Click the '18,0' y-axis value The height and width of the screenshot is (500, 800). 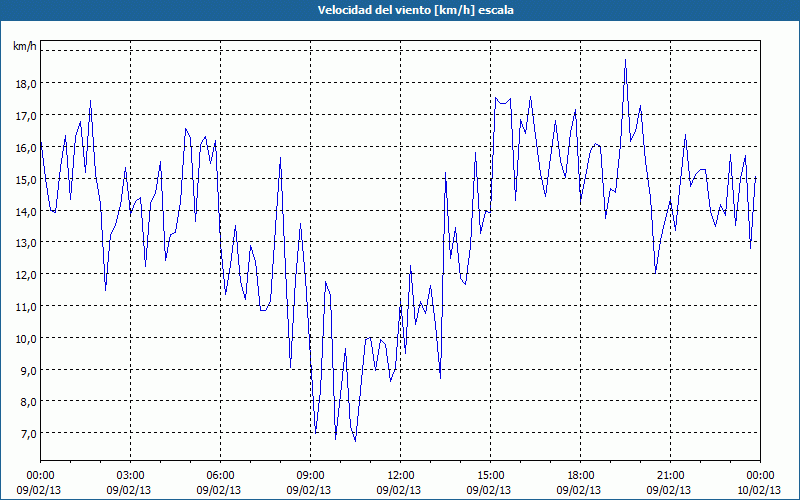click(26, 84)
